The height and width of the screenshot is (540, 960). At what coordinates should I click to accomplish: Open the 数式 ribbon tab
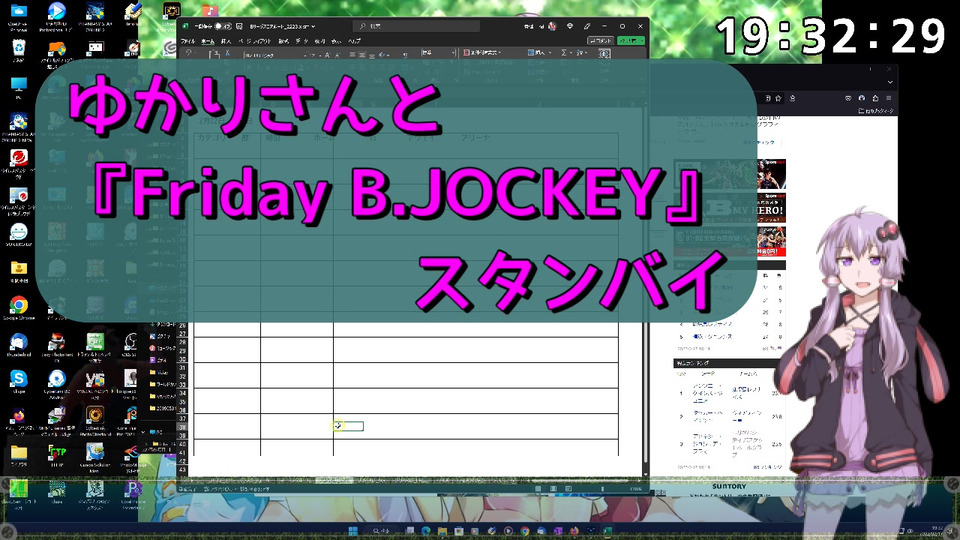(x=283, y=41)
